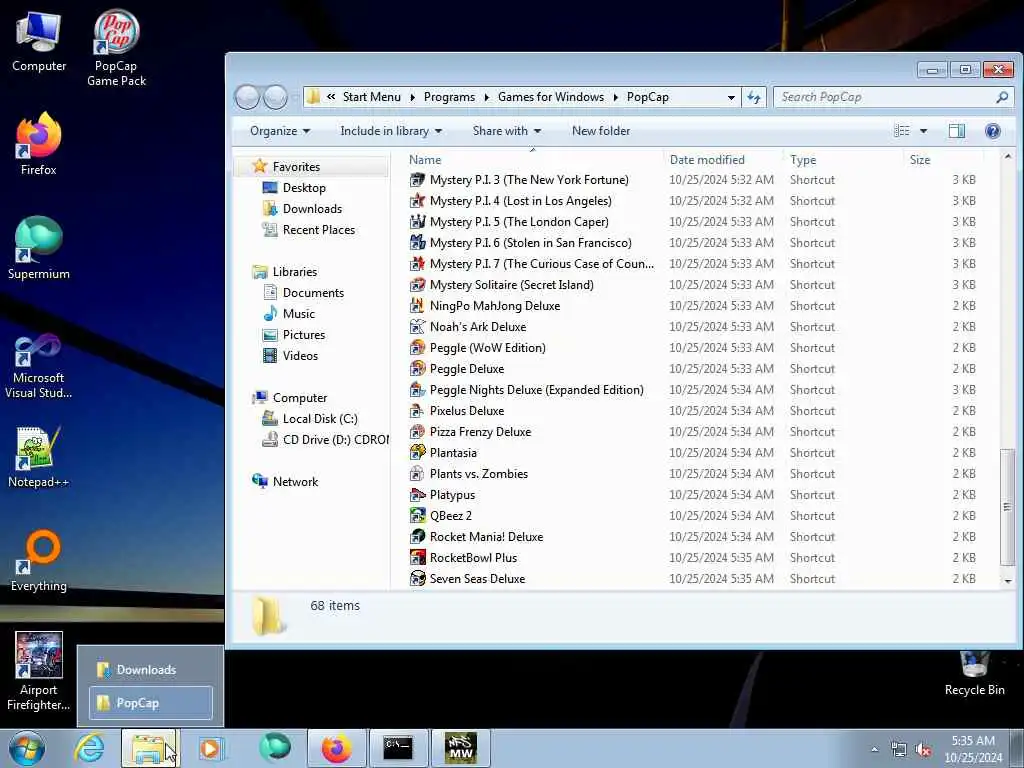Open Supermium from the taskbar
The image size is (1024, 768).
[274, 748]
